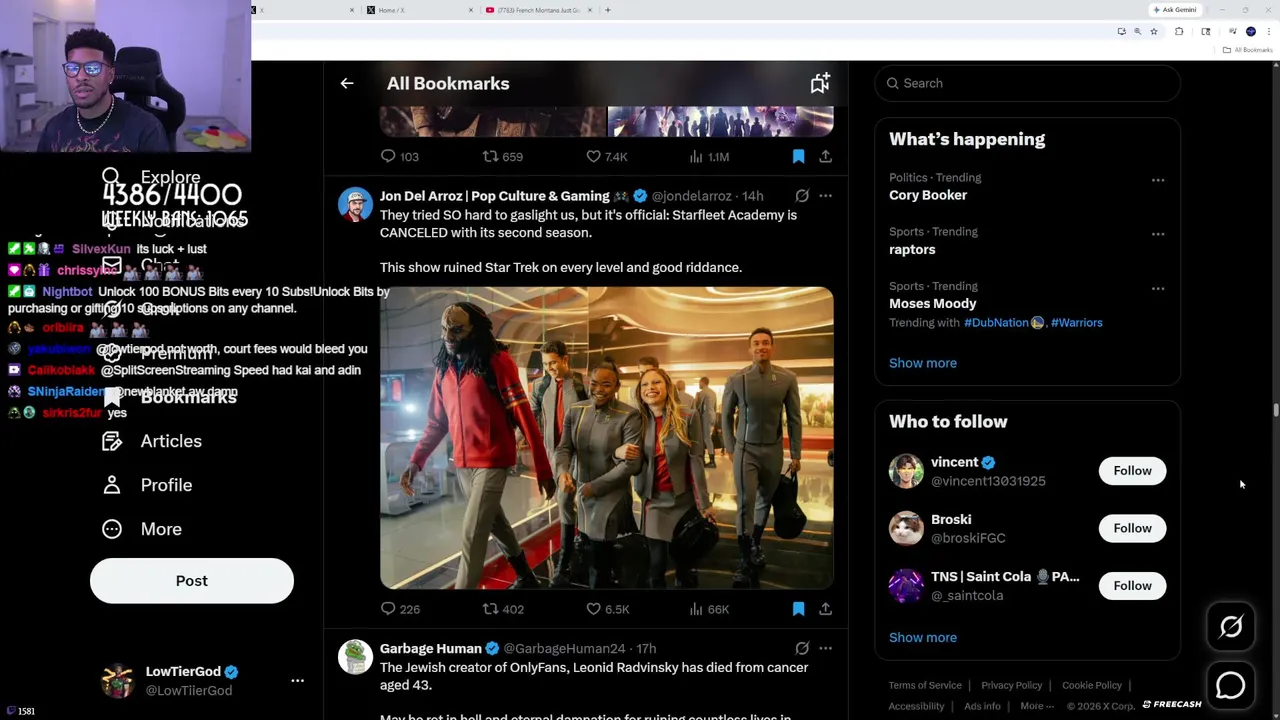Bookmark this page with the star icon
Viewport: 1280px width, 720px height.
(1154, 32)
